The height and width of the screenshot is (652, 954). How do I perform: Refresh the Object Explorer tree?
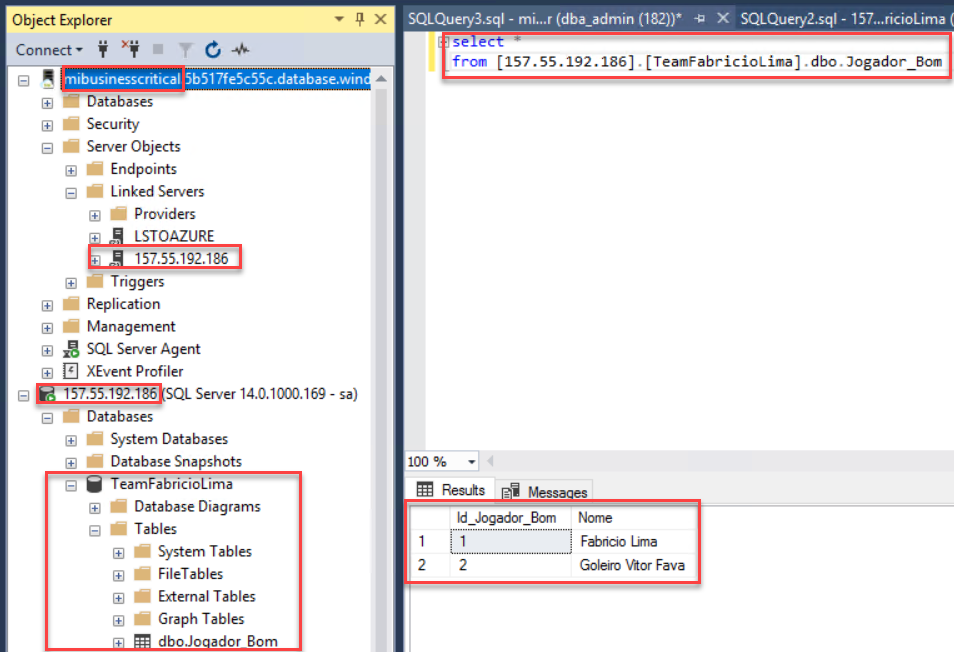213,49
